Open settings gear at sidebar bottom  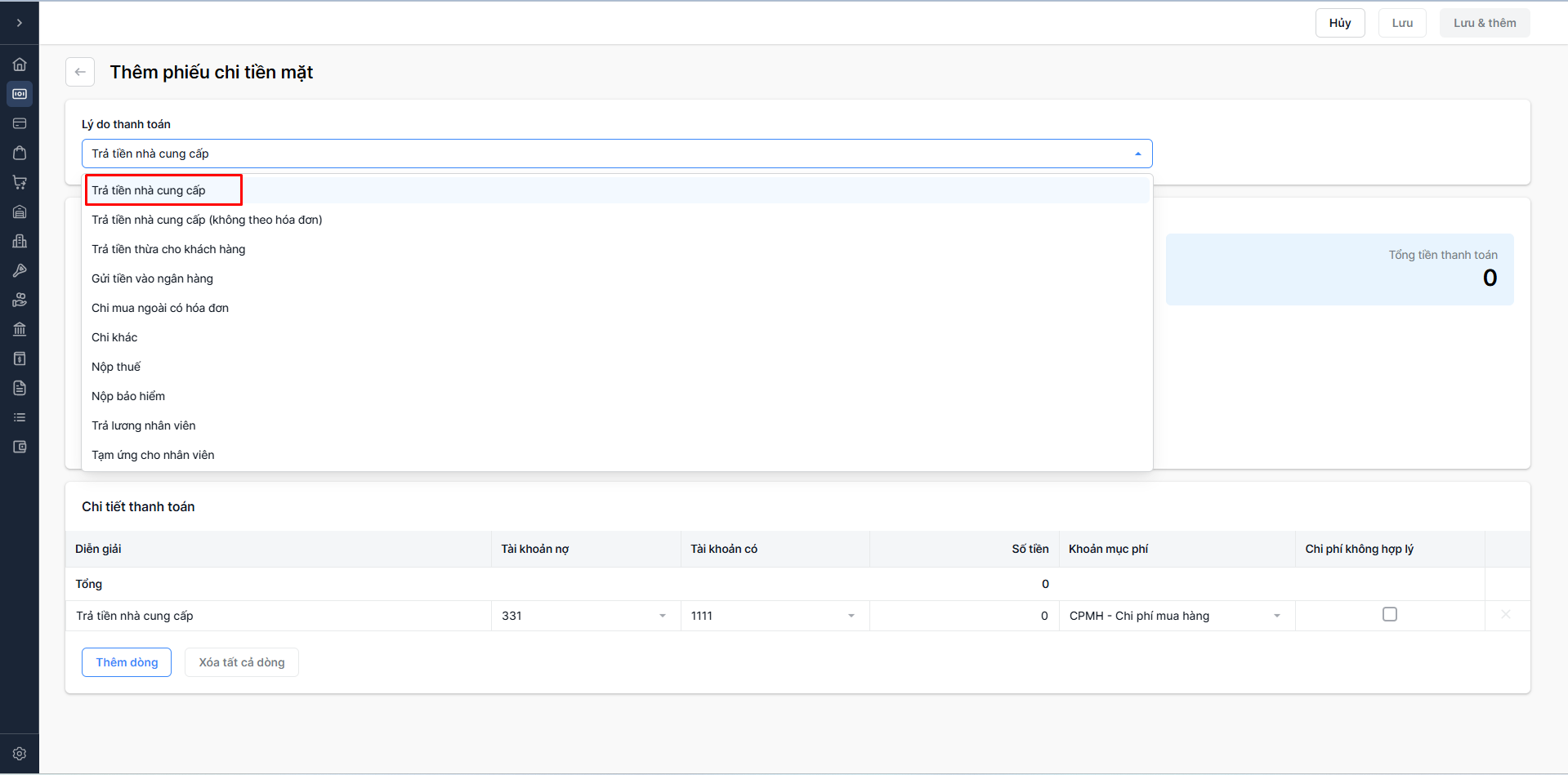[20, 754]
